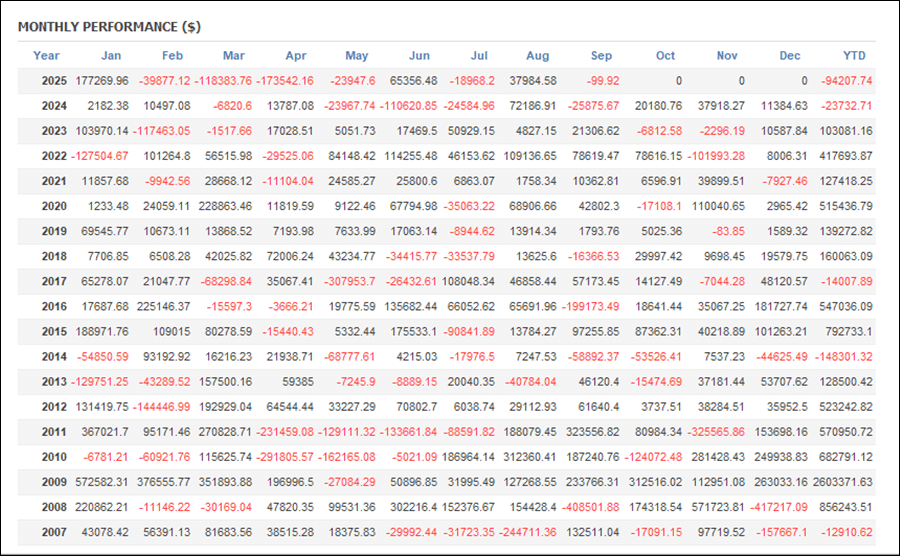Click 2025 YTD value -94207.74
This screenshot has width=900, height=556.
tap(844, 81)
